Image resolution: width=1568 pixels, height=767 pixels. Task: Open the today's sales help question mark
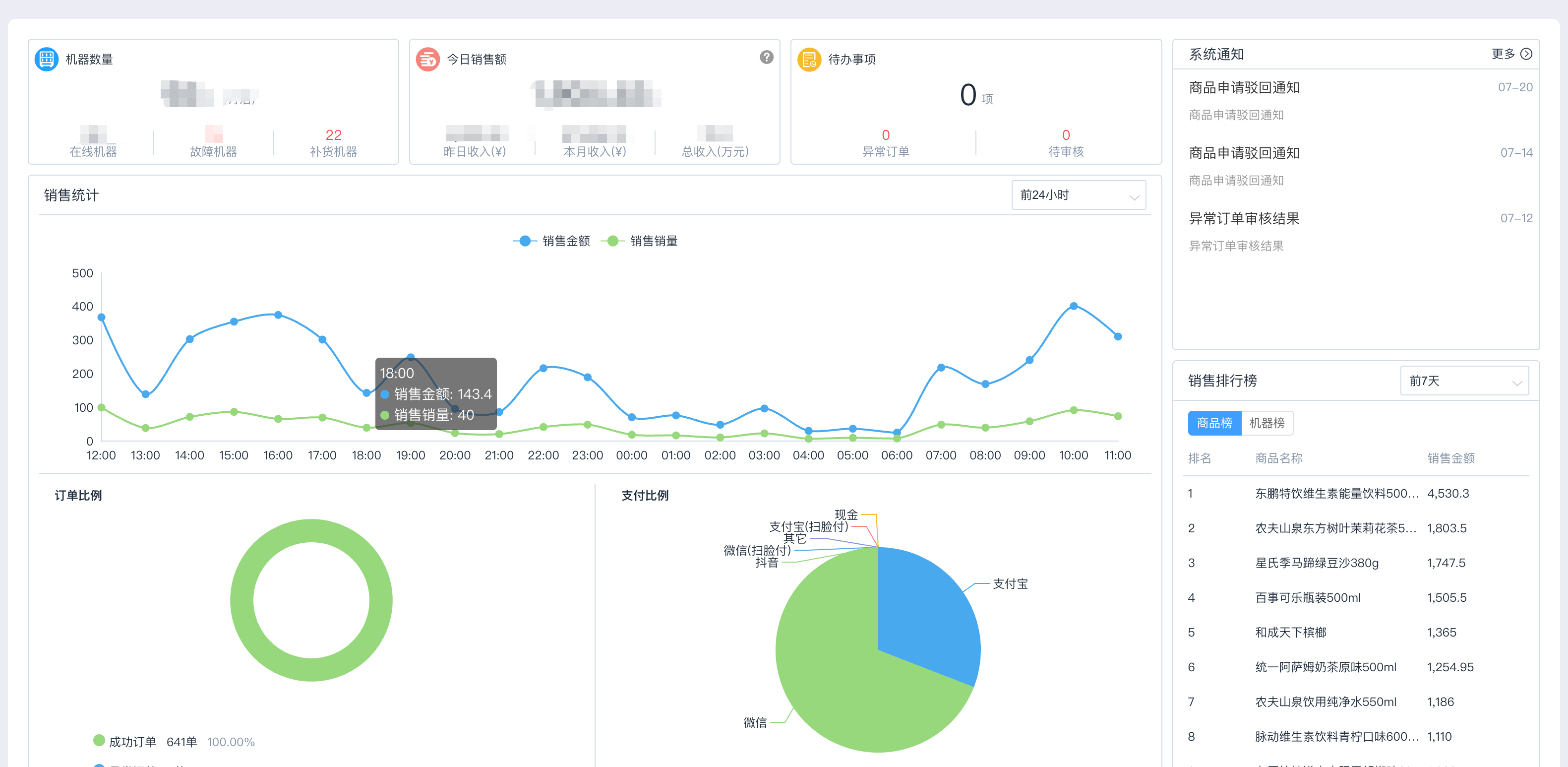pos(766,57)
